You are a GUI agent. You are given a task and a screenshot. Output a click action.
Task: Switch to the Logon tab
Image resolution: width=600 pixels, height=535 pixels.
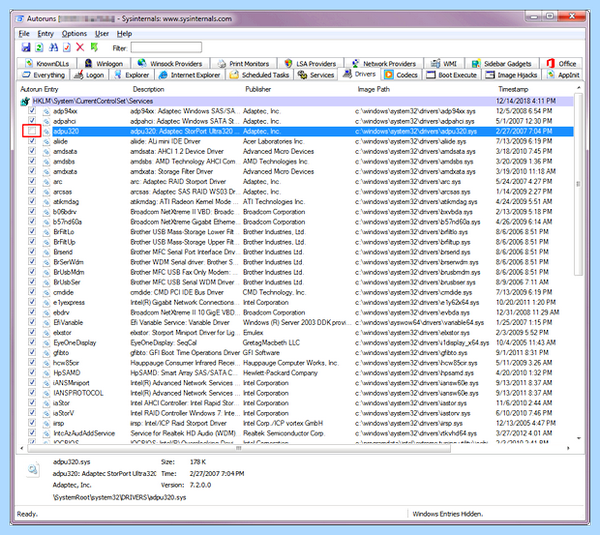click(89, 75)
